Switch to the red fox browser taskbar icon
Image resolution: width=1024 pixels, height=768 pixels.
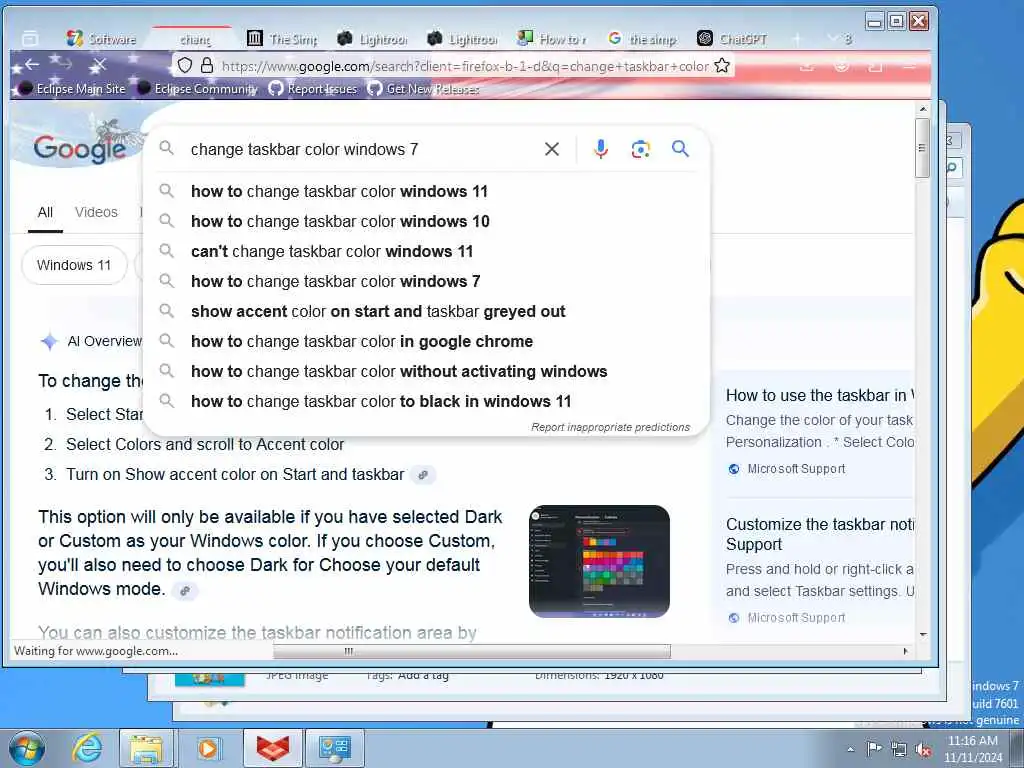272,748
